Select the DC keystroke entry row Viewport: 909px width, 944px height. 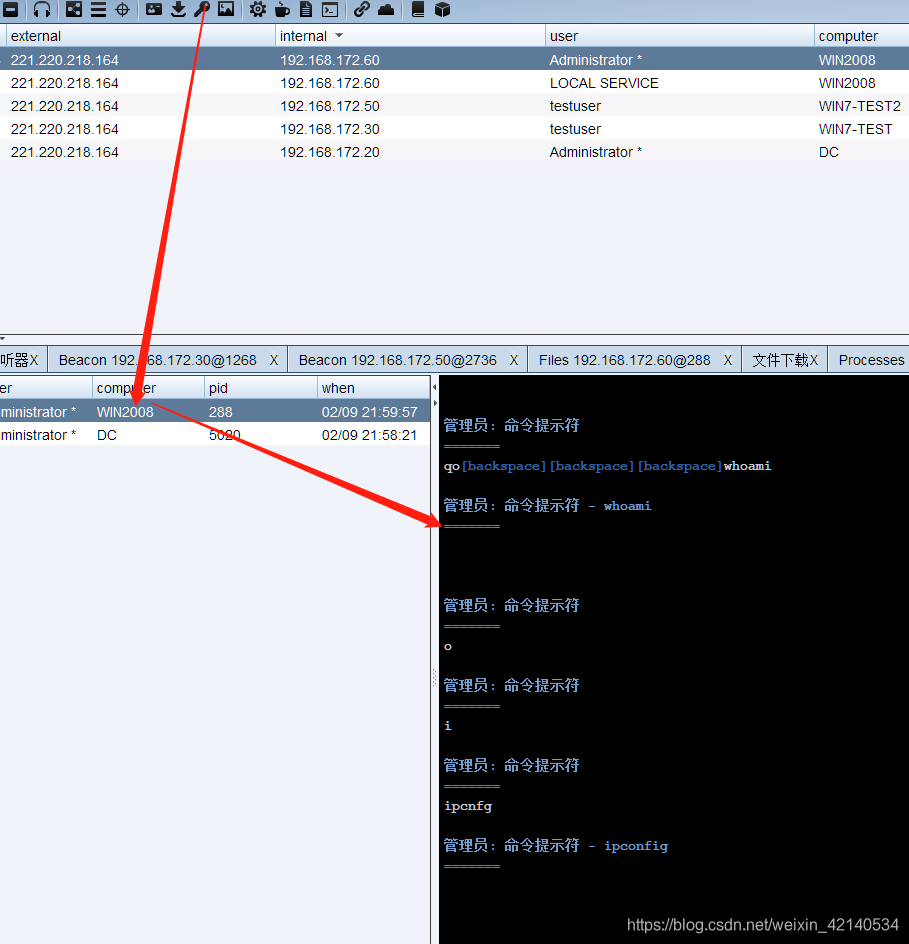[x=215, y=435]
